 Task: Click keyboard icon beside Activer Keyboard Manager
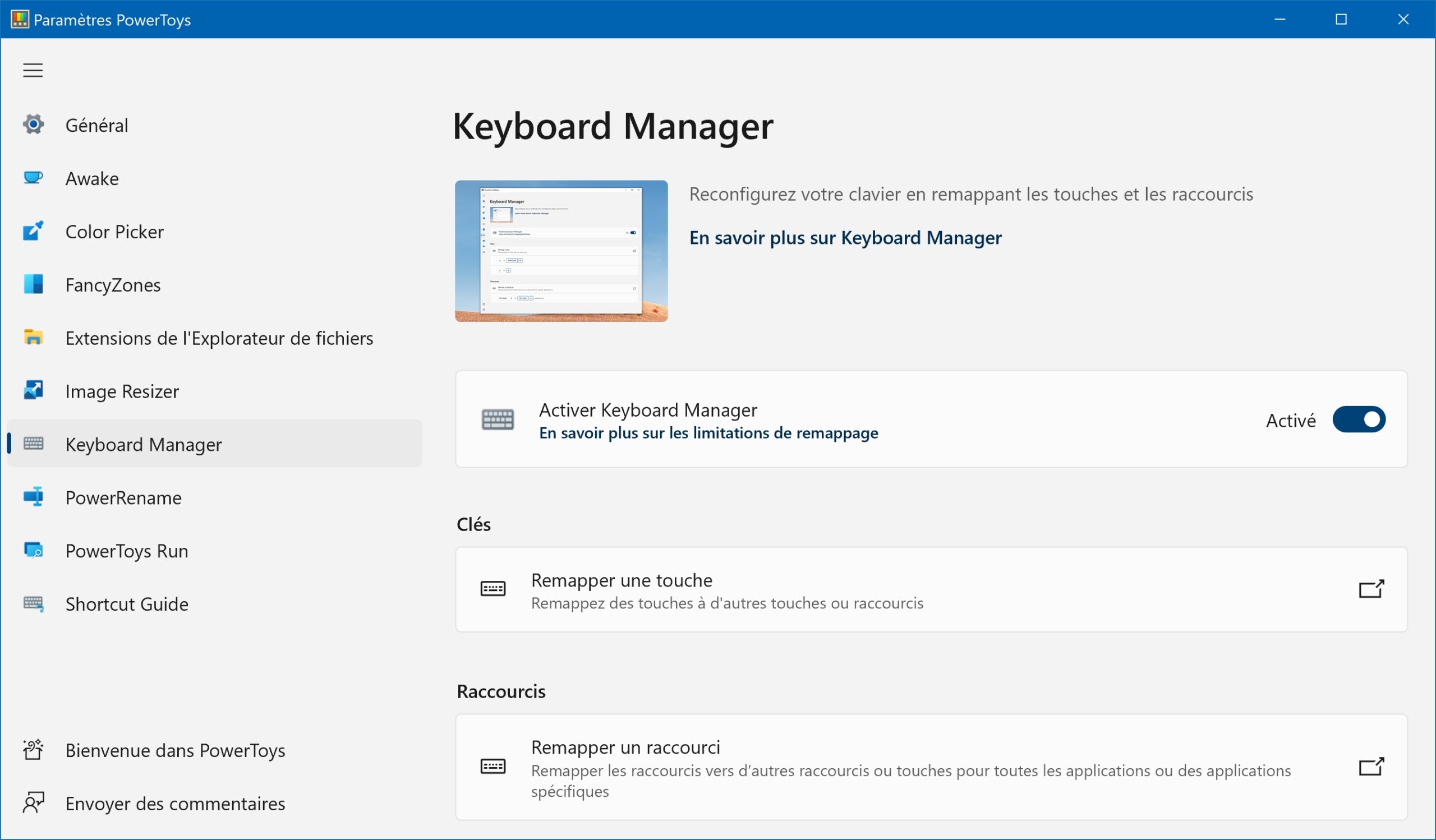pos(498,419)
